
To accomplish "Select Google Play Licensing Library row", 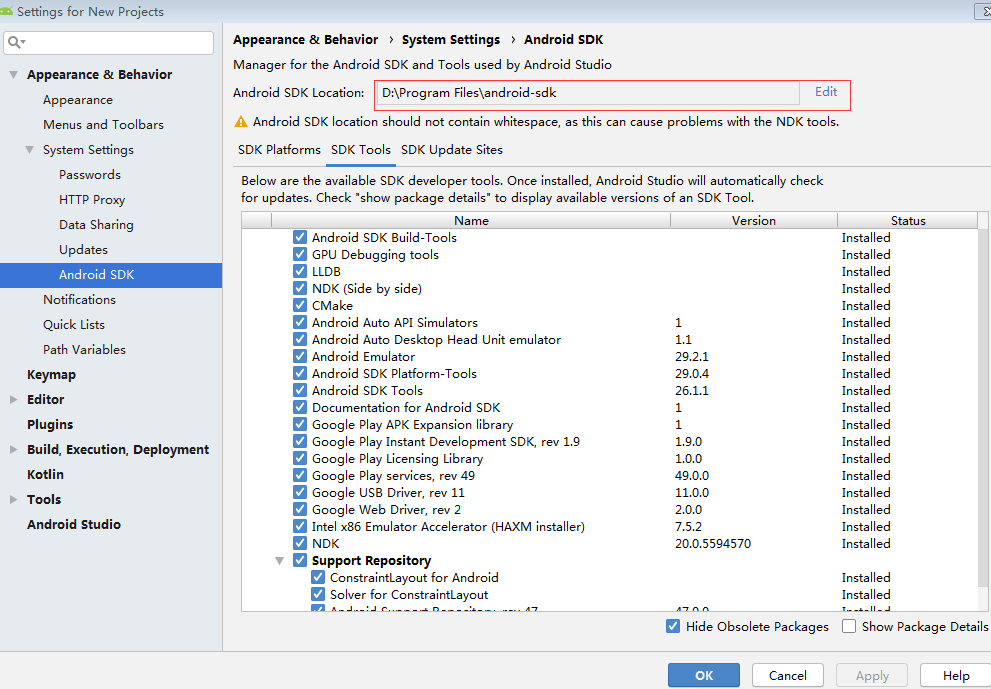I will (x=609, y=459).
